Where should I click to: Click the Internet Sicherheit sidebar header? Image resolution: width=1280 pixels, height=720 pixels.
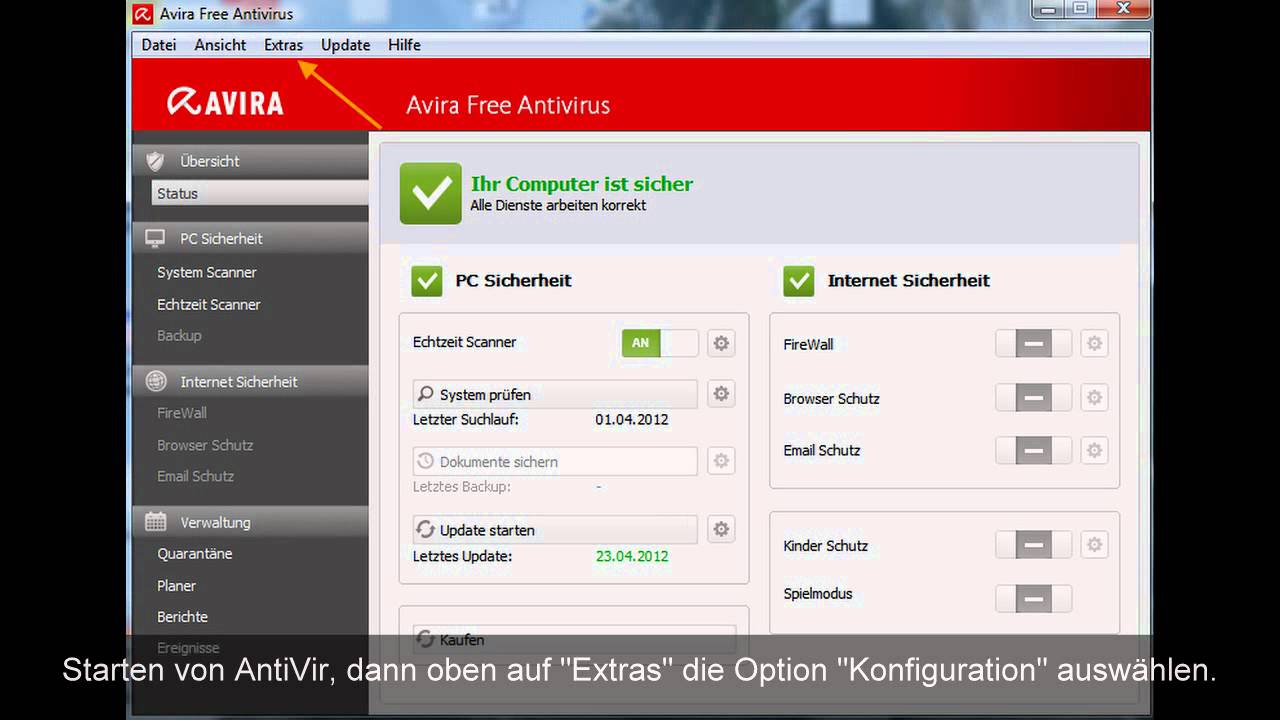click(x=250, y=381)
